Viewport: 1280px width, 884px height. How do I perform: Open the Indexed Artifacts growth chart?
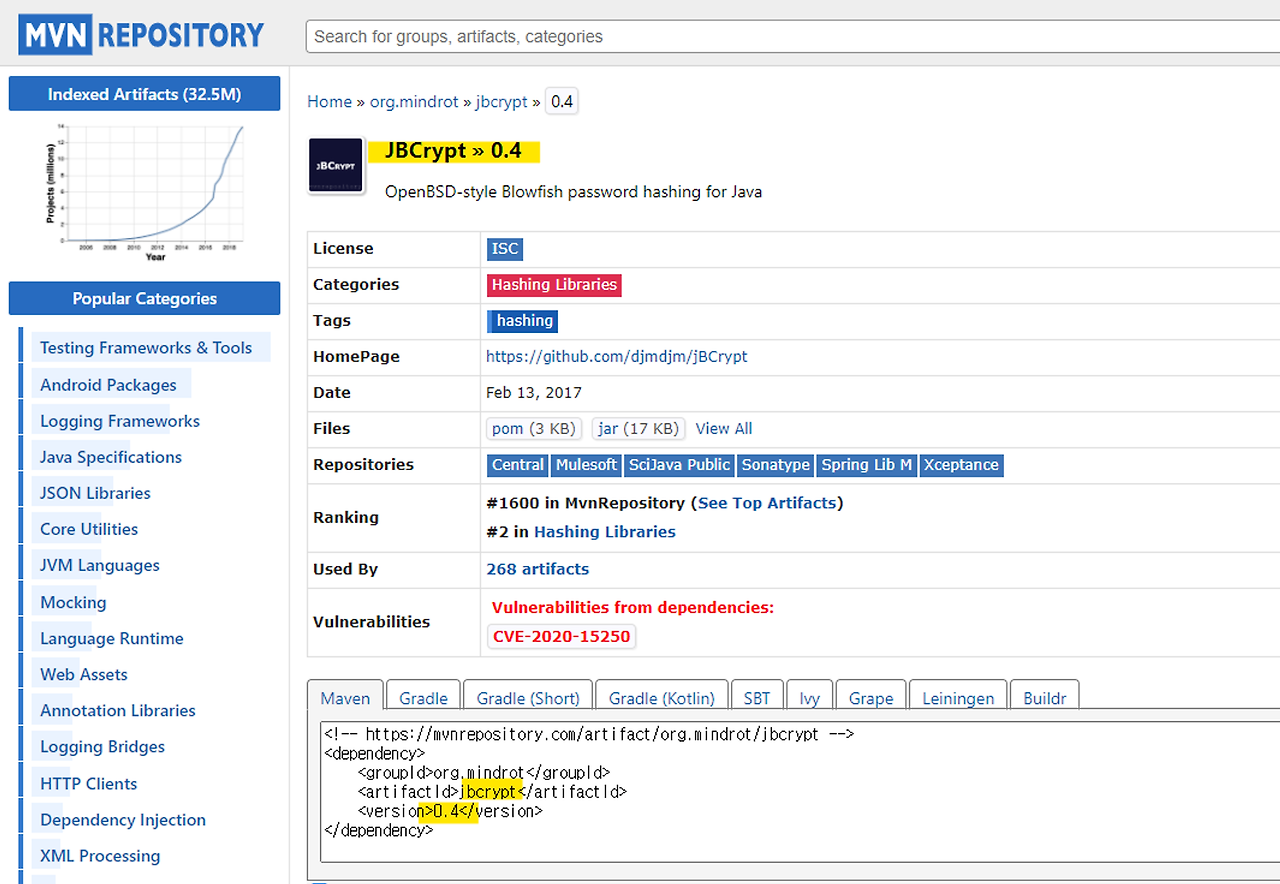145,192
